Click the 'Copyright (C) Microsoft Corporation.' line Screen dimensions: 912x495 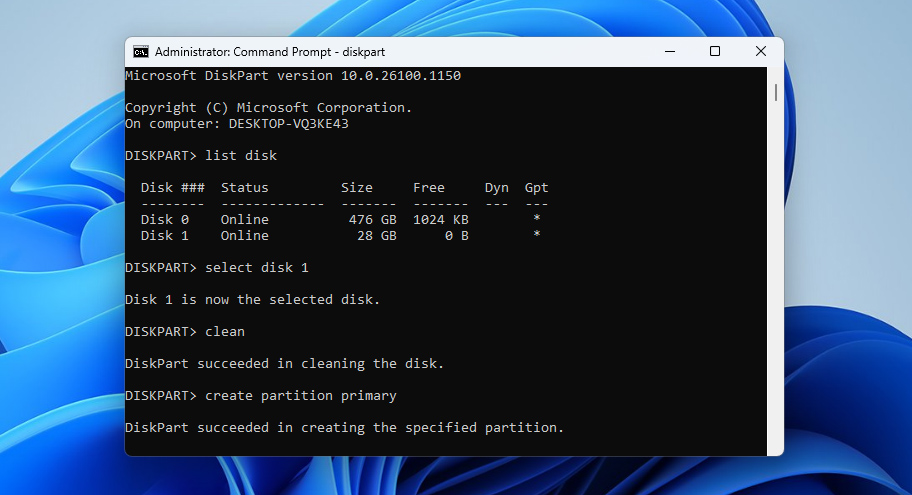pyautogui.click(x=269, y=108)
